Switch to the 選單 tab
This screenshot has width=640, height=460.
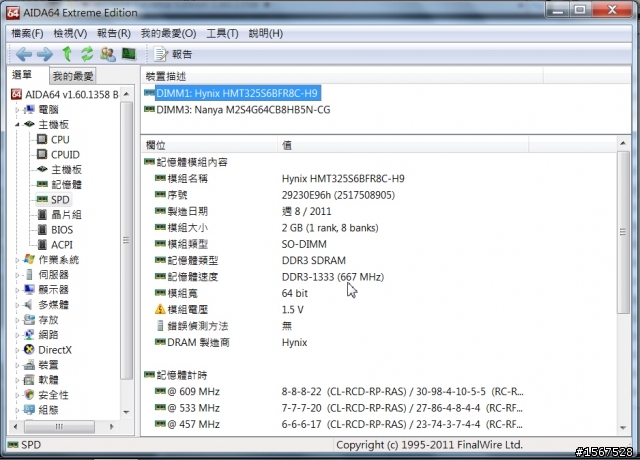click(22, 75)
